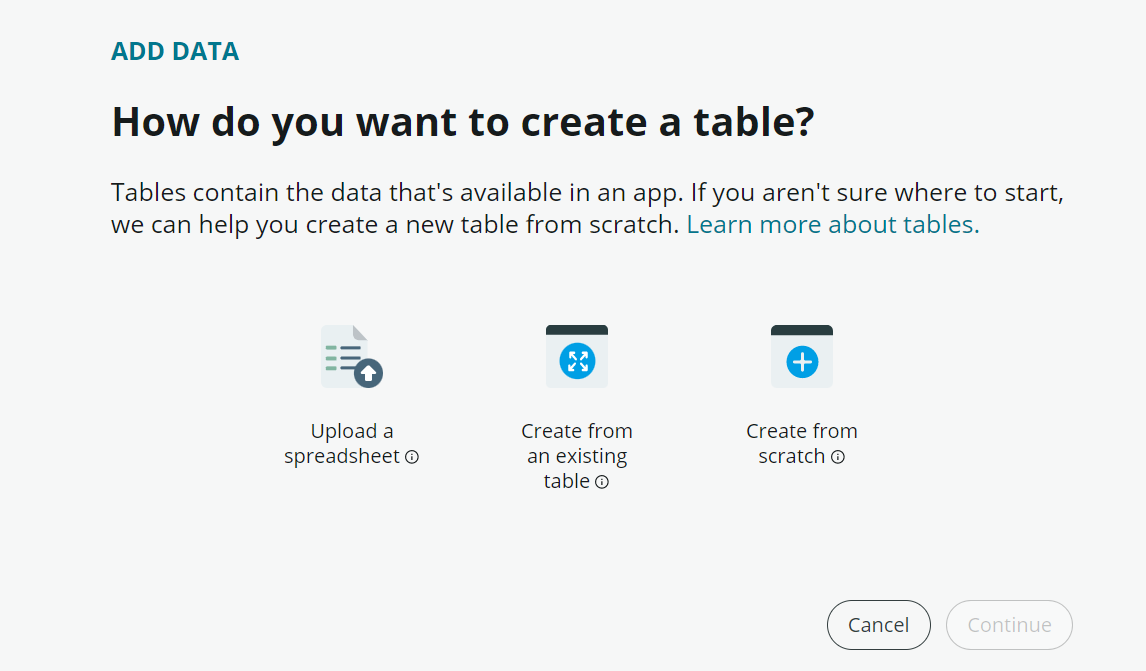Click the "How do you want to create a table?" title
This screenshot has width=1146, height=671.
coord(463,122)
